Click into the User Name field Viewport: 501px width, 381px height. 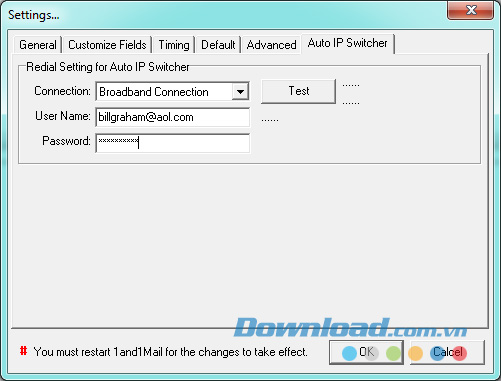tap(172, 117)
